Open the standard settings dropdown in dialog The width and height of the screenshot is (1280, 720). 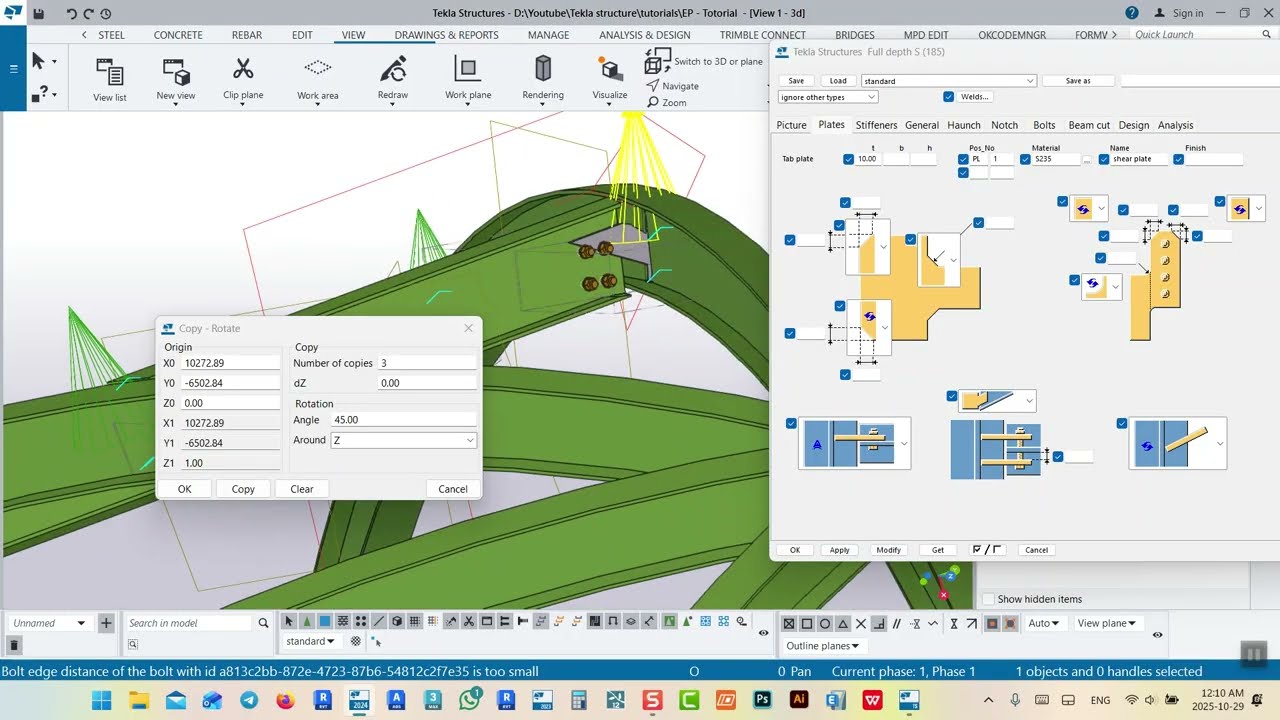[949, 81]
